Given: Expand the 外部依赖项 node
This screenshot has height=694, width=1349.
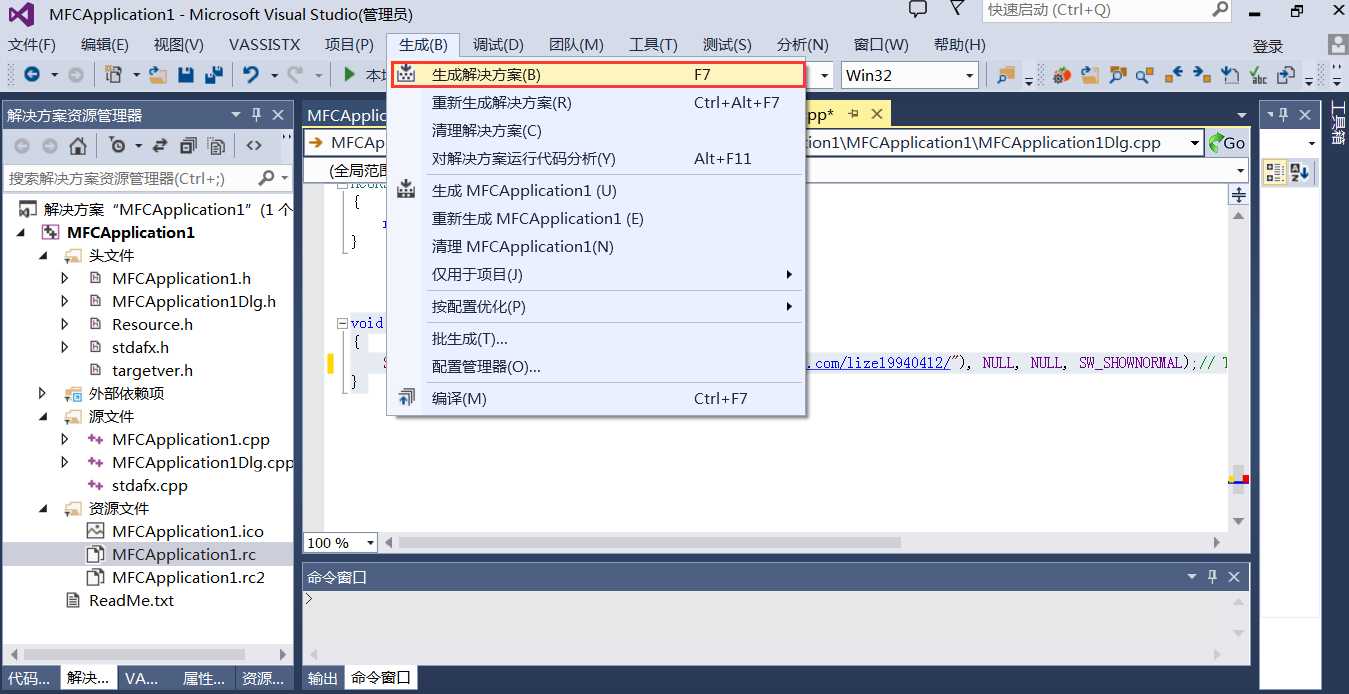Looking at the screenshot, I should (x=42, y=394).
